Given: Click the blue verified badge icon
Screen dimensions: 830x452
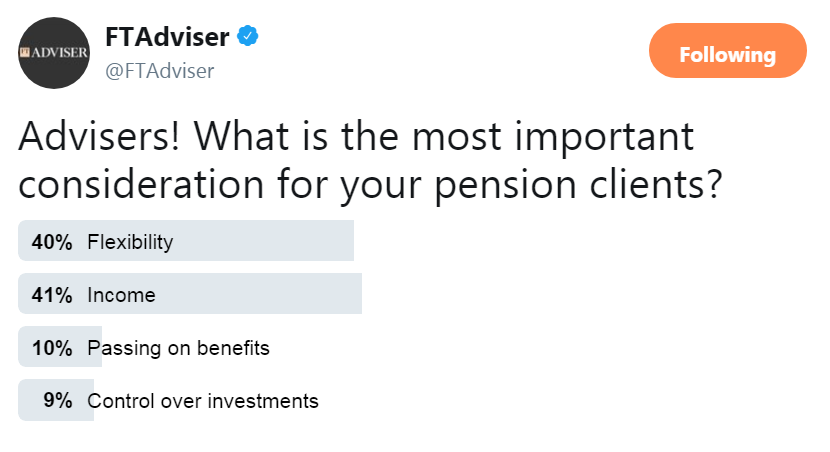Looking at the screenshot, I should click(x=247, y=37).
